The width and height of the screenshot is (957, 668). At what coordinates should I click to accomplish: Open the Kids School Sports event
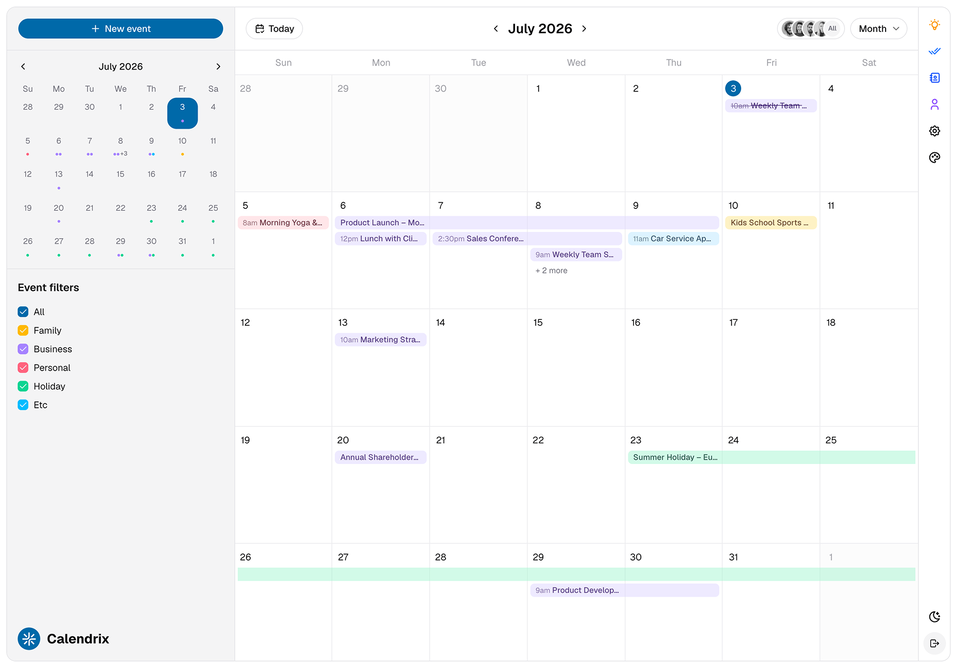771,223
